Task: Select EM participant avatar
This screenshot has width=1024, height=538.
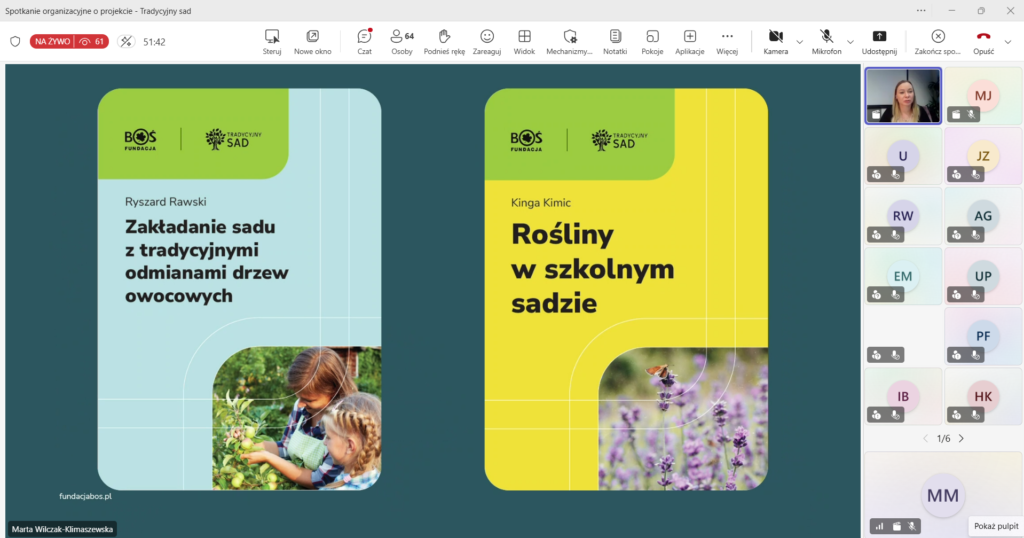Action: [903, 276]
